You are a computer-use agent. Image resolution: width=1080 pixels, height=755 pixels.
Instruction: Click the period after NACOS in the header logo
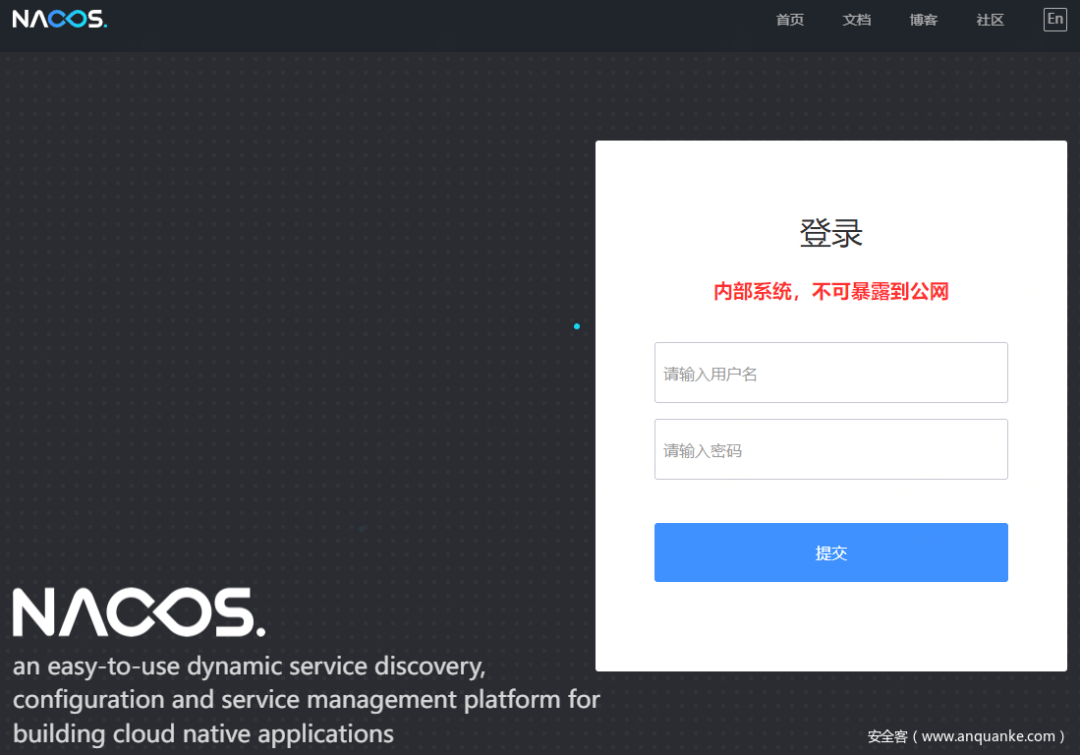[x=103, y=24]
